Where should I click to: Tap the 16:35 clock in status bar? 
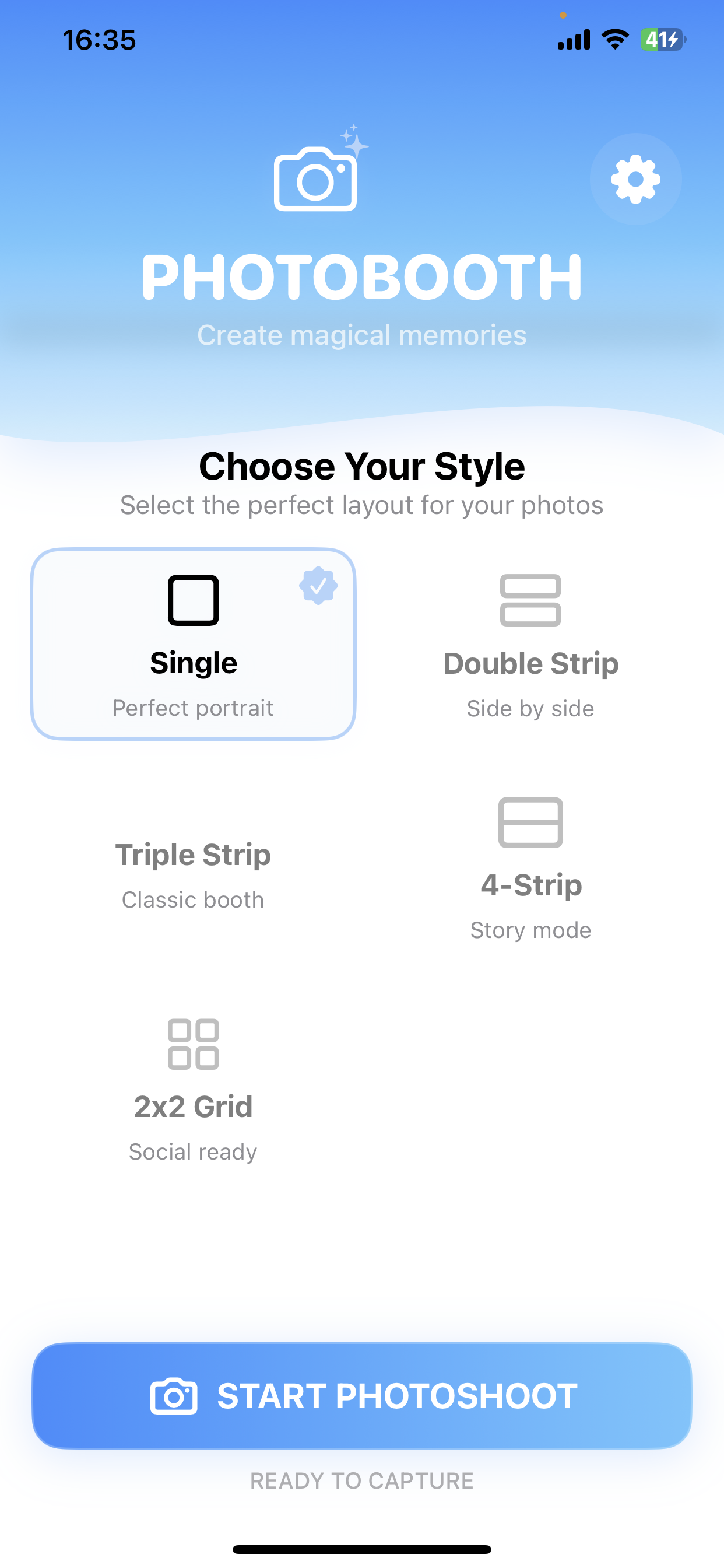pos(99,40)
